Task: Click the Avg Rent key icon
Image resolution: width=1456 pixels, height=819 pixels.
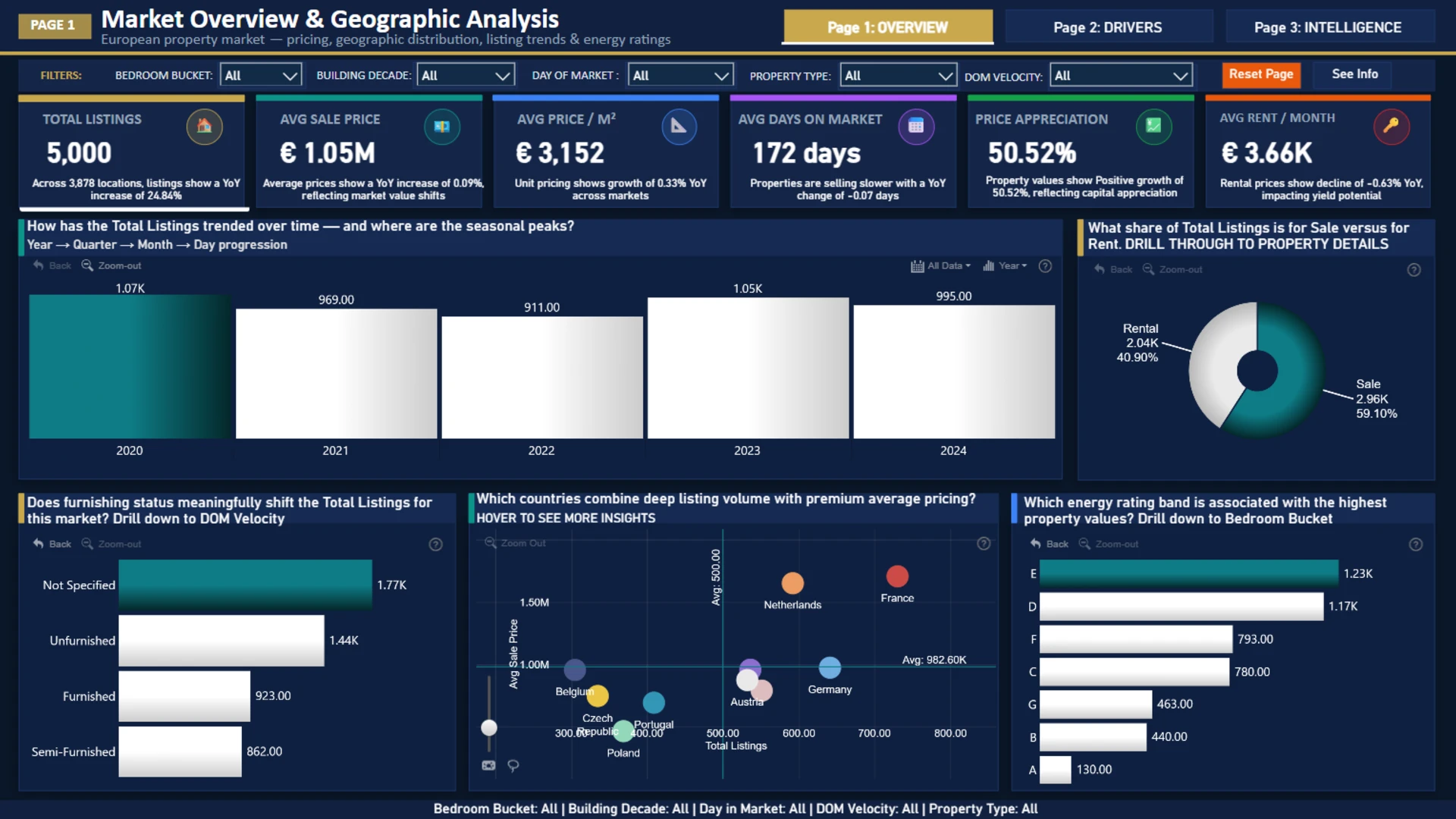Action: click(x=1391, y=126)
